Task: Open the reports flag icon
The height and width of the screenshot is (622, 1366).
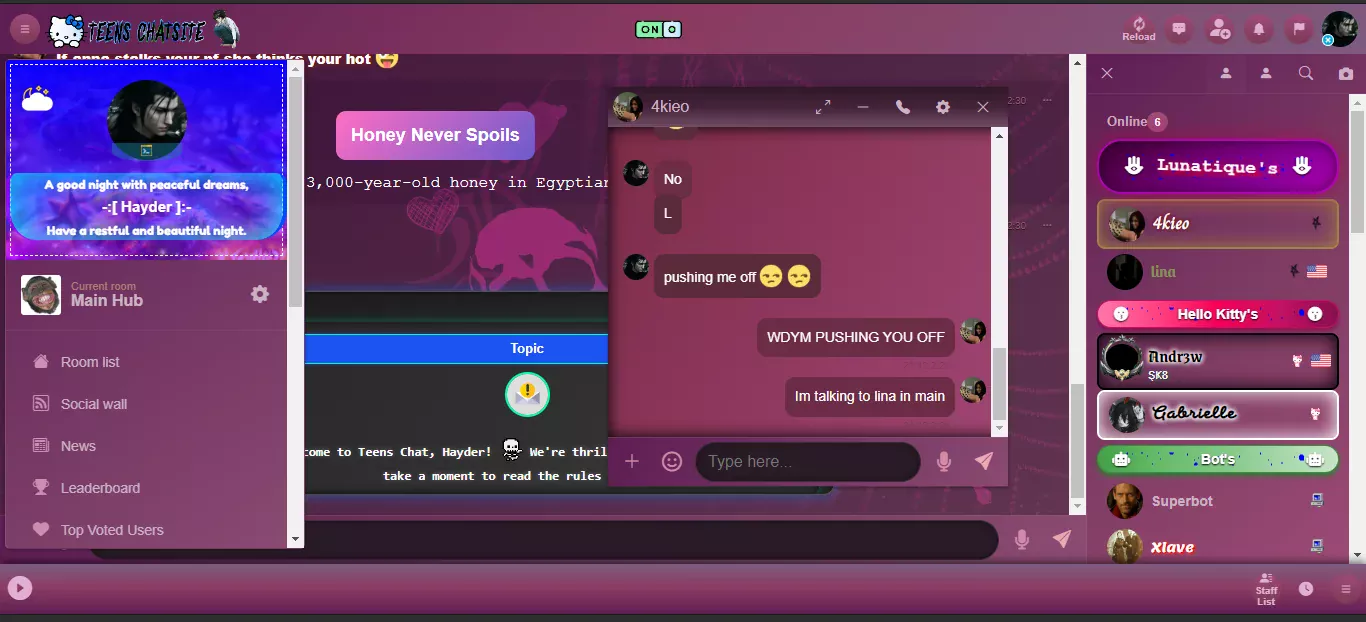Action: pyautogui.click(x=1299, y=29)
